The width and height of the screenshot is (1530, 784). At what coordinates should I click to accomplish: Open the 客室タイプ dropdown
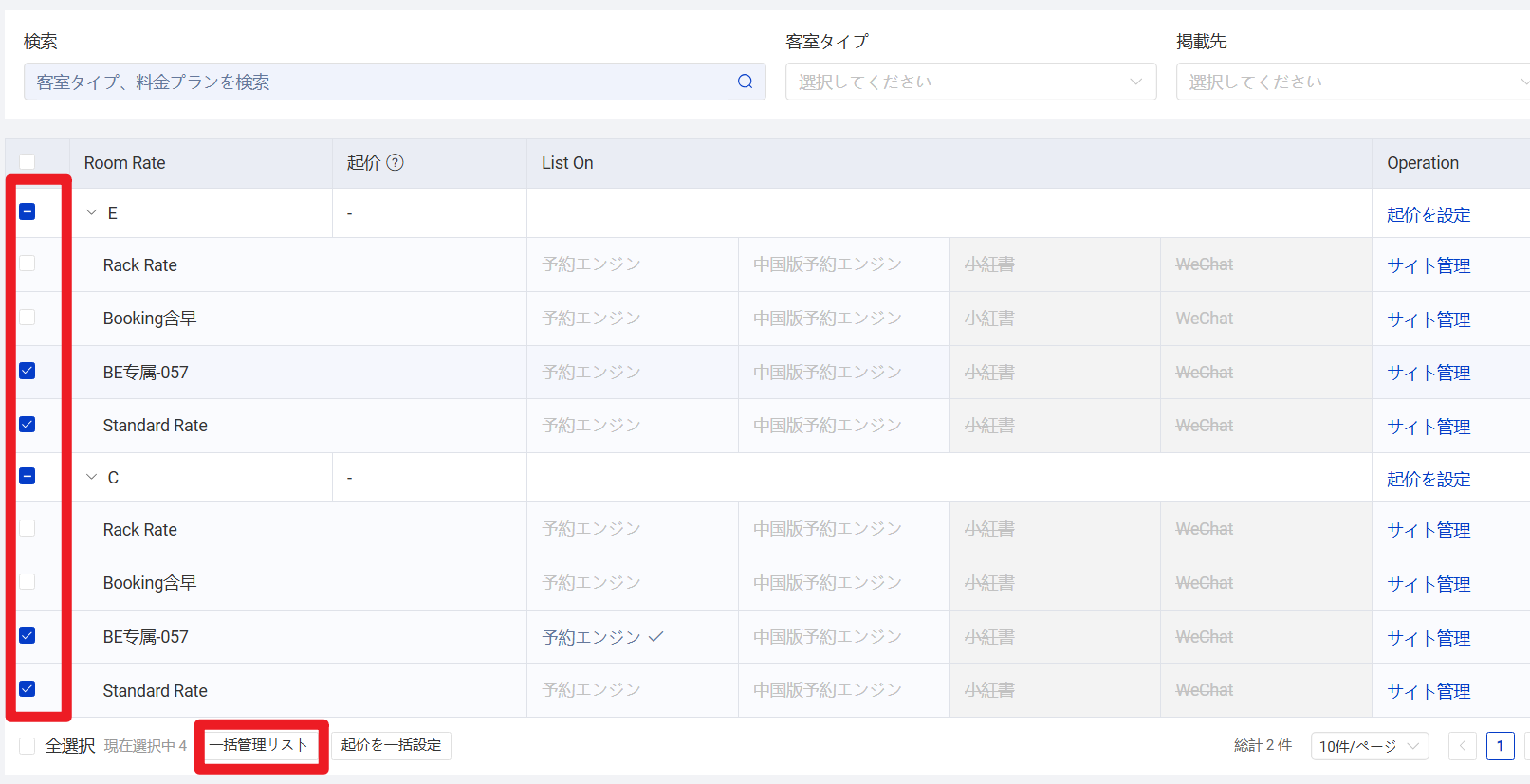click(971, 82)
